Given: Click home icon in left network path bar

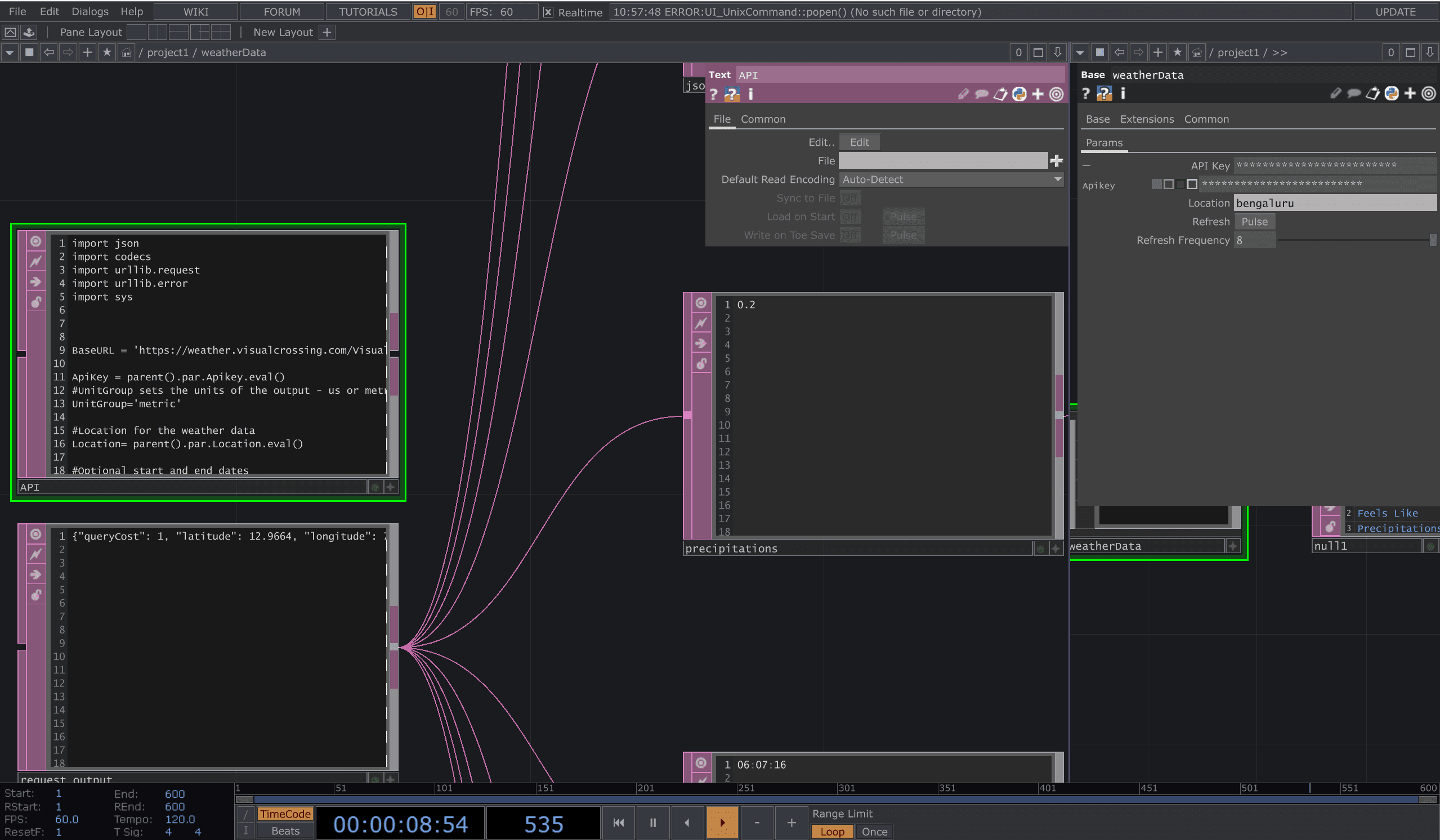Looking at the screenshot, I should [126, 52].
